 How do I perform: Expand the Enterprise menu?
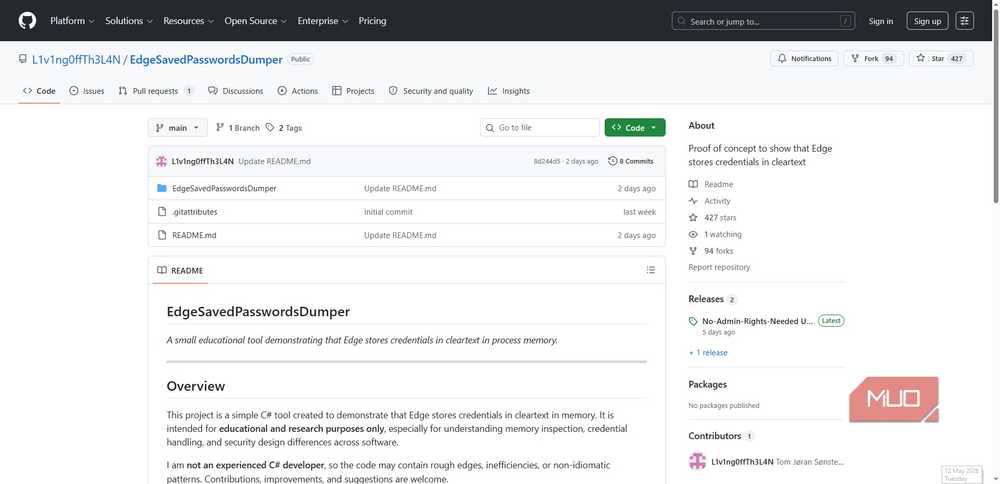(x=323, y=21)
